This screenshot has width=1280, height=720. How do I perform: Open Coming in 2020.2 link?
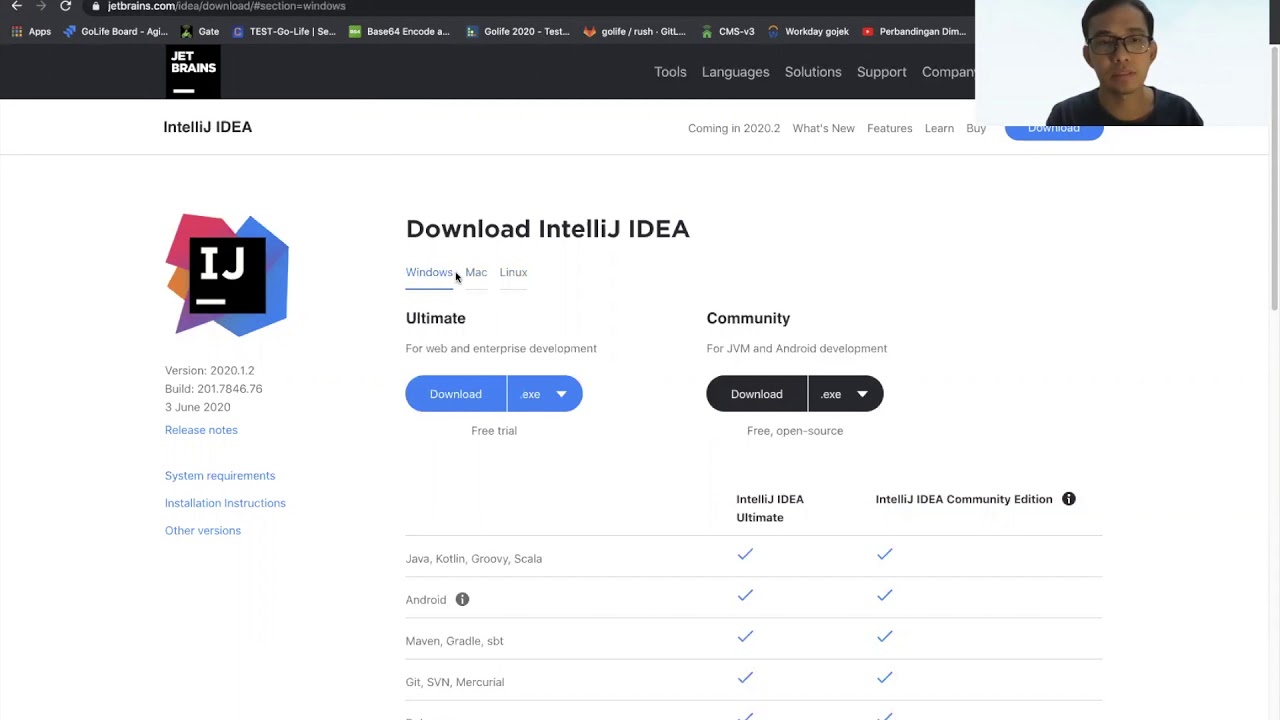pyautogui.click(x=734, y=128)
